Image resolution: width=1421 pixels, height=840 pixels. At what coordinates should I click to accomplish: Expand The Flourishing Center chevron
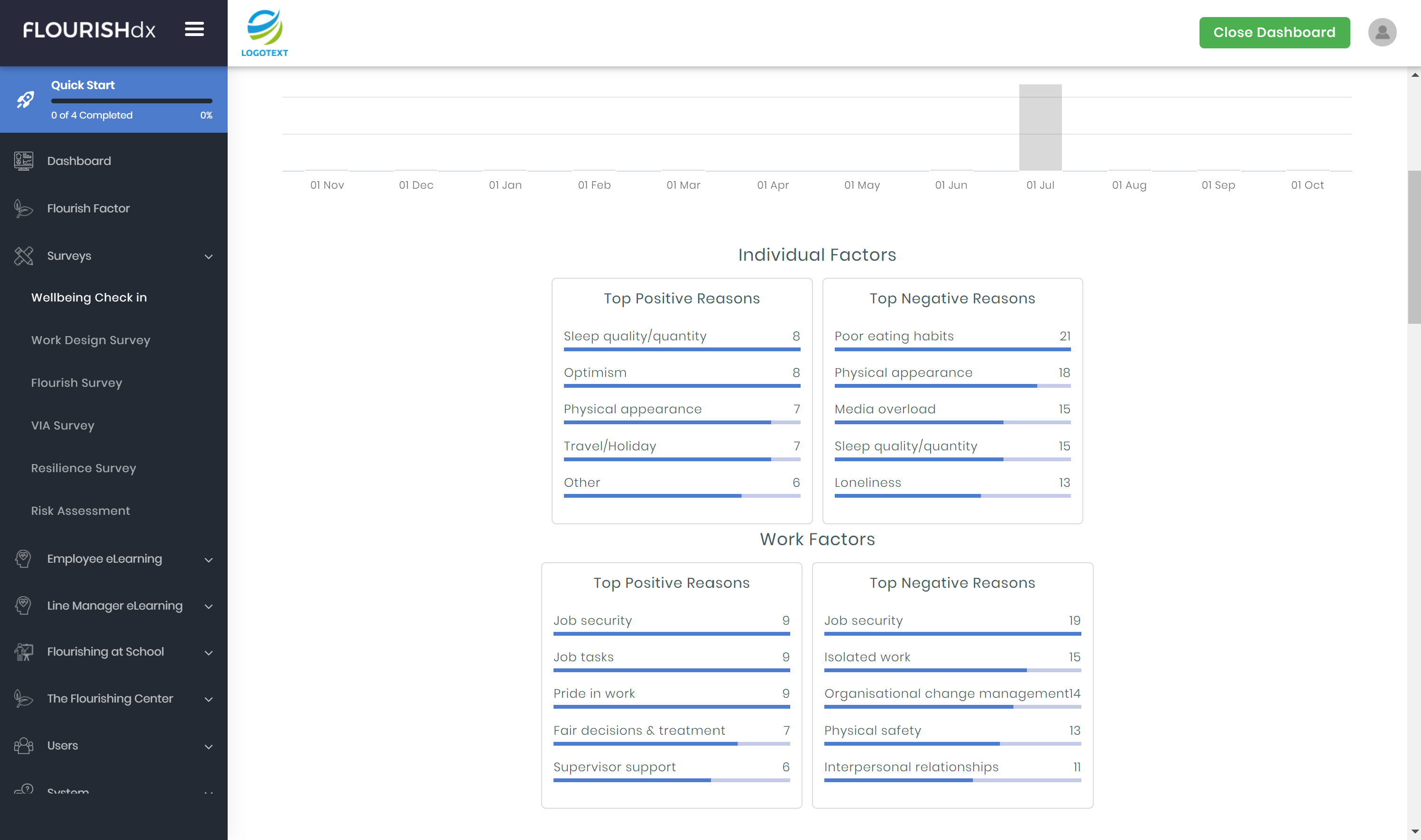[x=208, y=699]
